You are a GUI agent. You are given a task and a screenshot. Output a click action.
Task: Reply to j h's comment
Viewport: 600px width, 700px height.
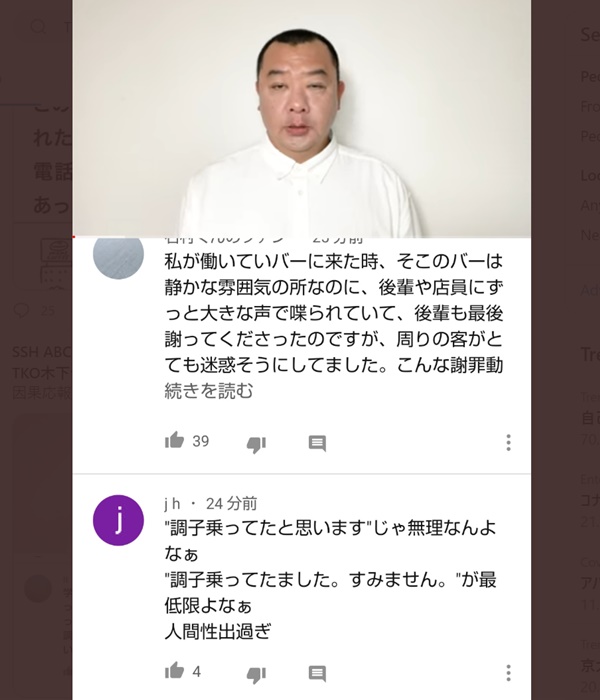click(x=317, y=674)
